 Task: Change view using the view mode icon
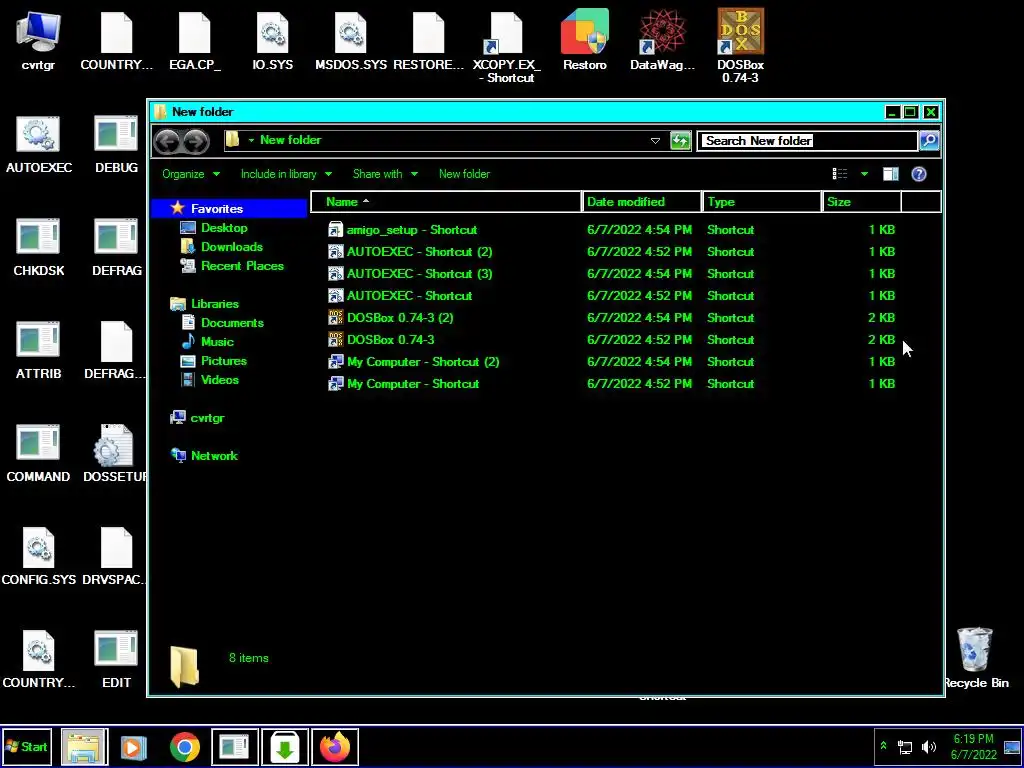(840, 174)
